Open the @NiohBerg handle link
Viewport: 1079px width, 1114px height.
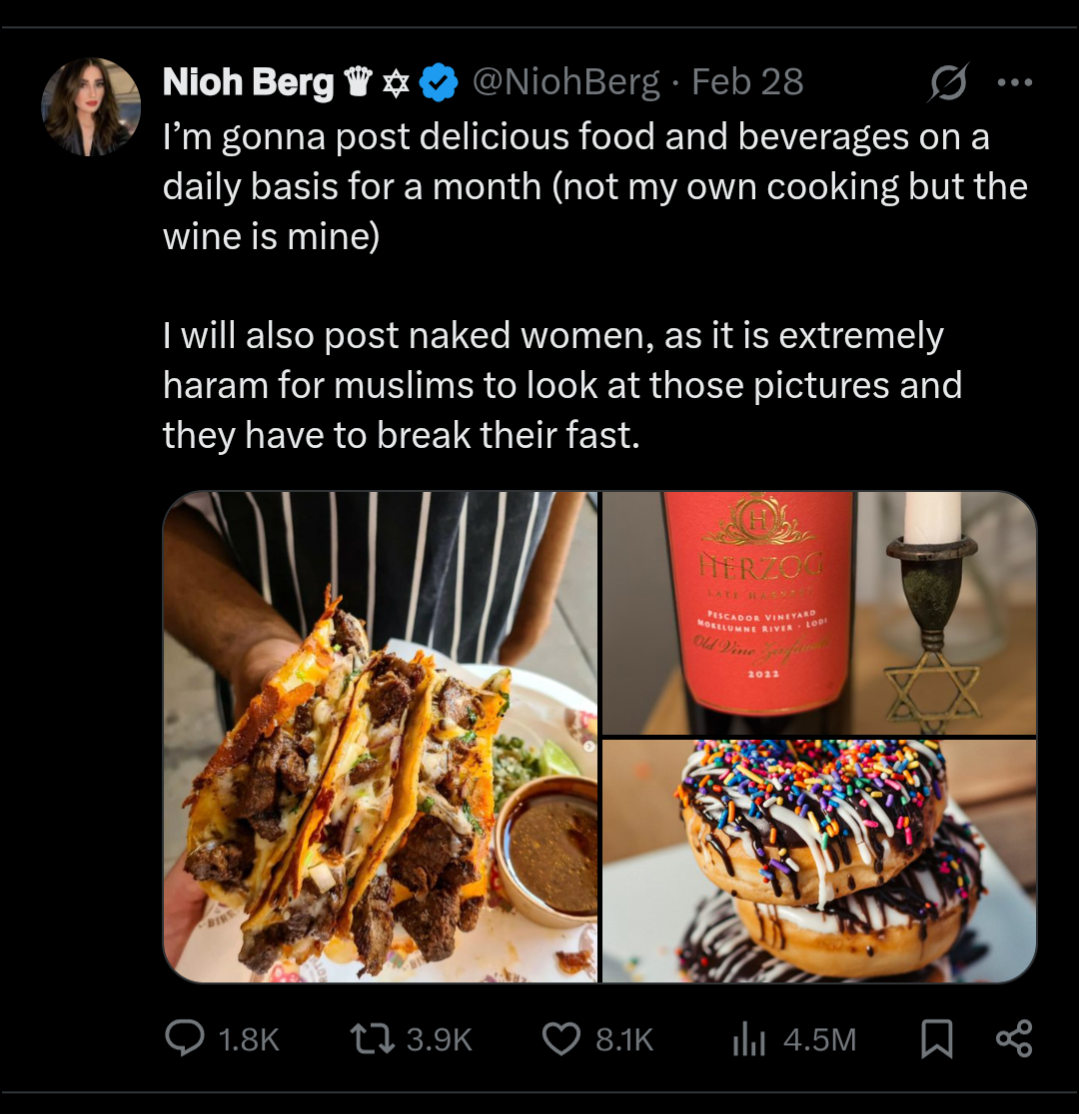pyautogui.click(x=565, y=82)
